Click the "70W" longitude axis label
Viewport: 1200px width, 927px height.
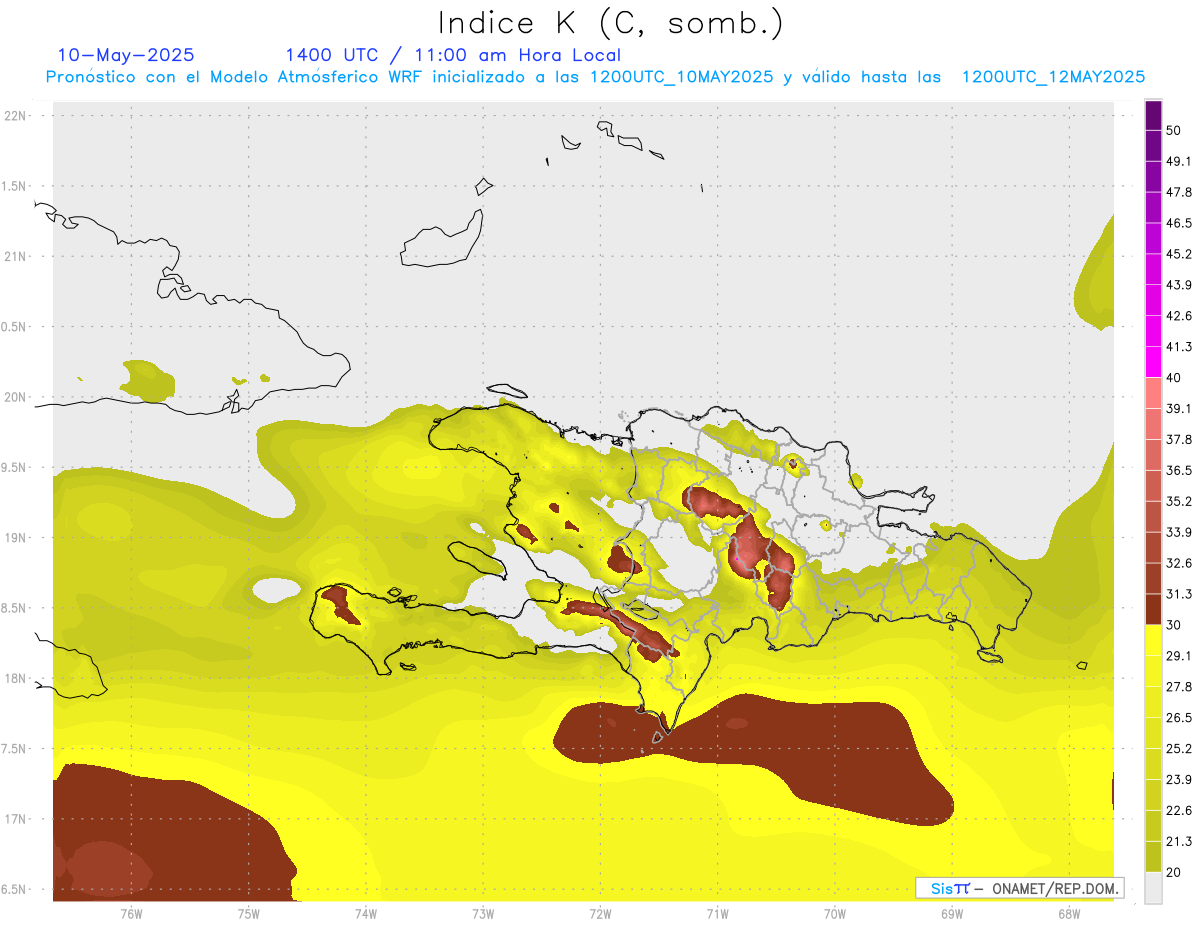[835, 914]
